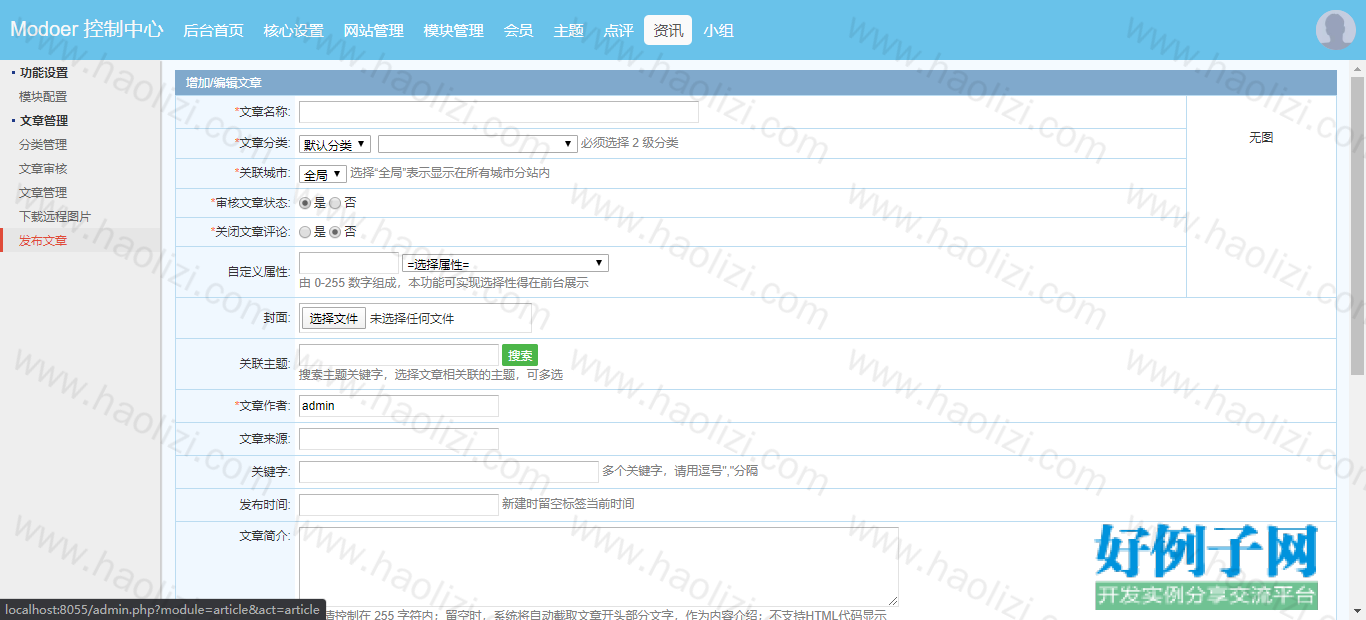Focus the 自定义属性 number field
This screenshot has height=620, width=1366.
[348, 263]
